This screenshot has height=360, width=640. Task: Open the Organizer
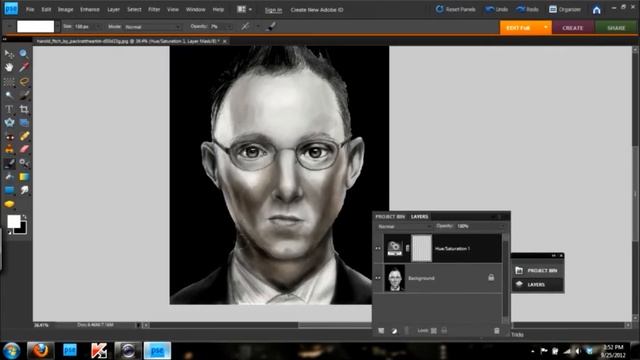(565, 9)
